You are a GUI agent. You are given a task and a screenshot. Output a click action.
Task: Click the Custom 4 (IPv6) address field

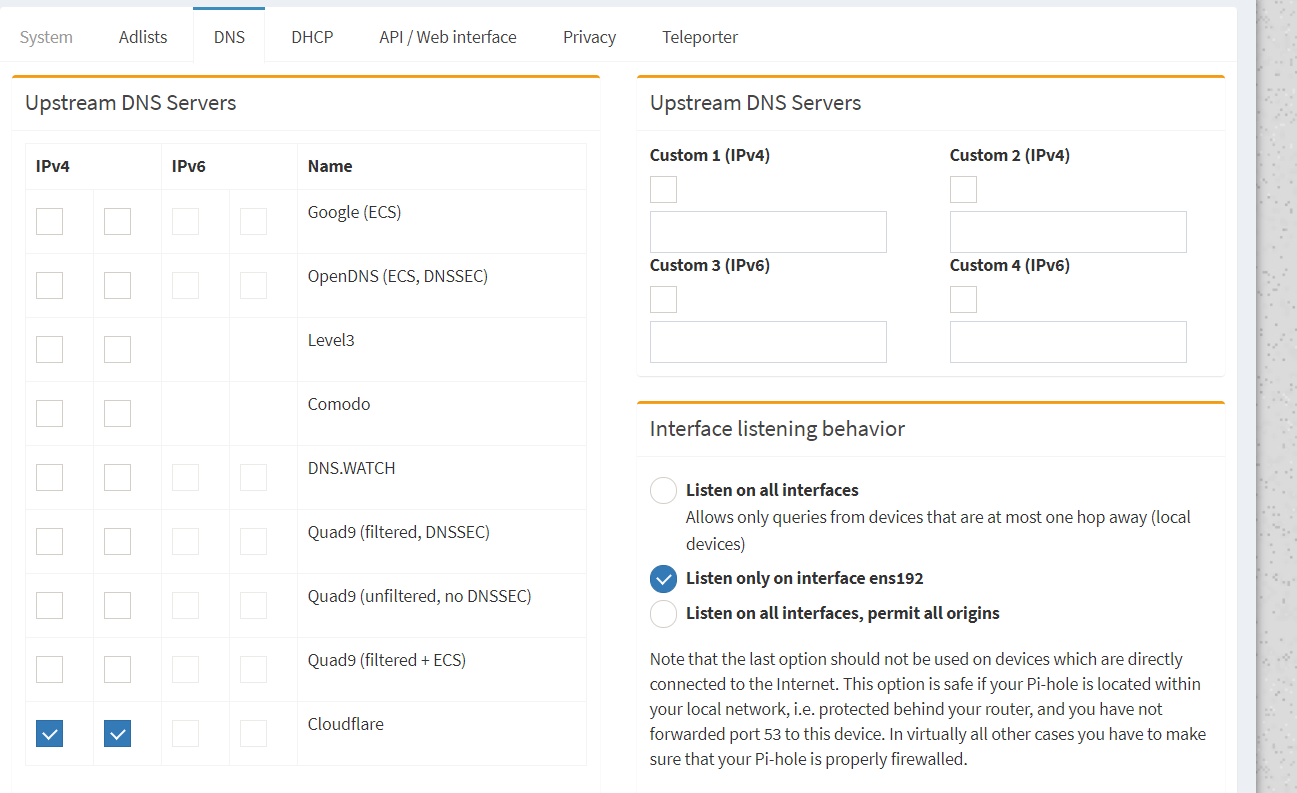pyautogui.click(x=1067, y=342)
